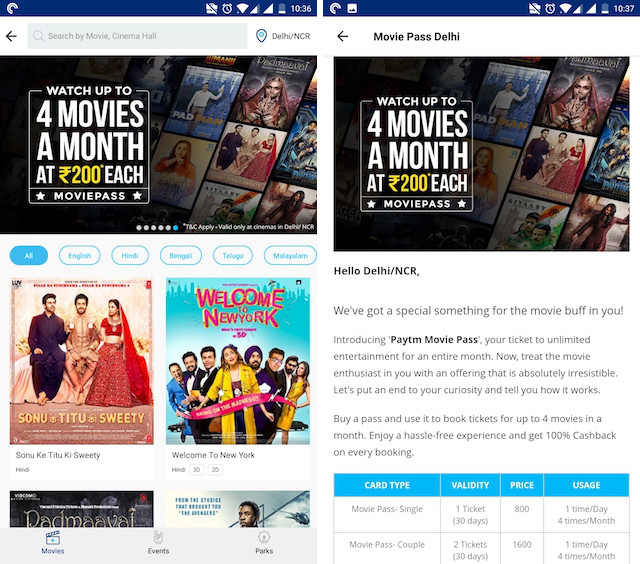Select the Movie Pass- Single row
Viewport: 640px width, 564px height.
coord(481,515)
